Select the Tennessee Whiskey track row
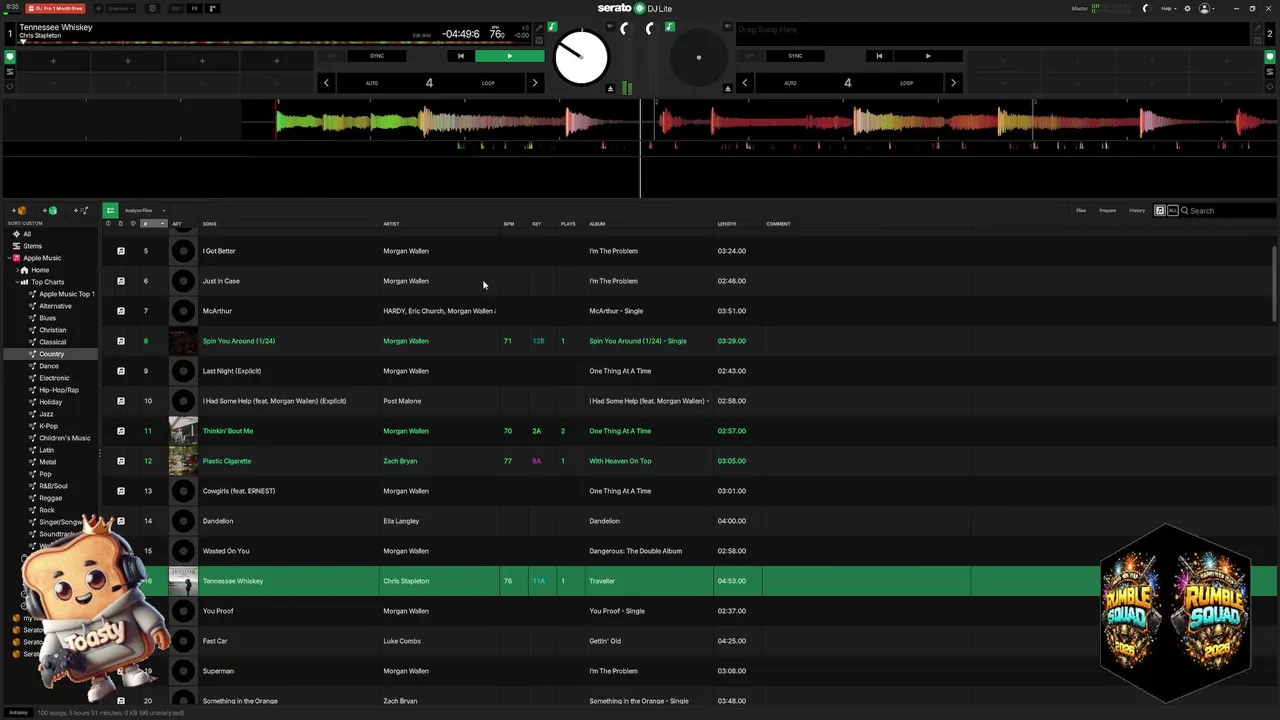Image resolution: width=1280 pixels, height=720 pixels. pyautogui.click(x=690, y=581)
